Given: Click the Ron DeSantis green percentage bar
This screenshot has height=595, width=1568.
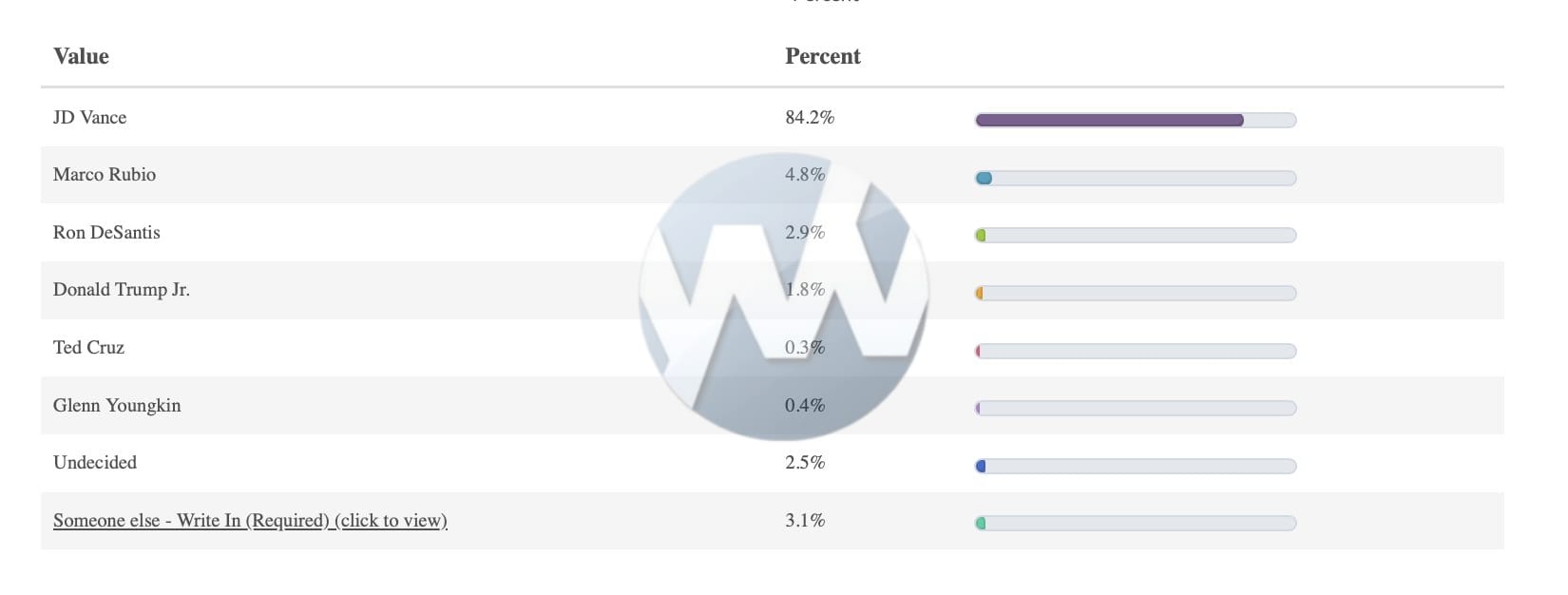Looking at the screenshot, I should pyautogui.click(x=1135, y=236).
